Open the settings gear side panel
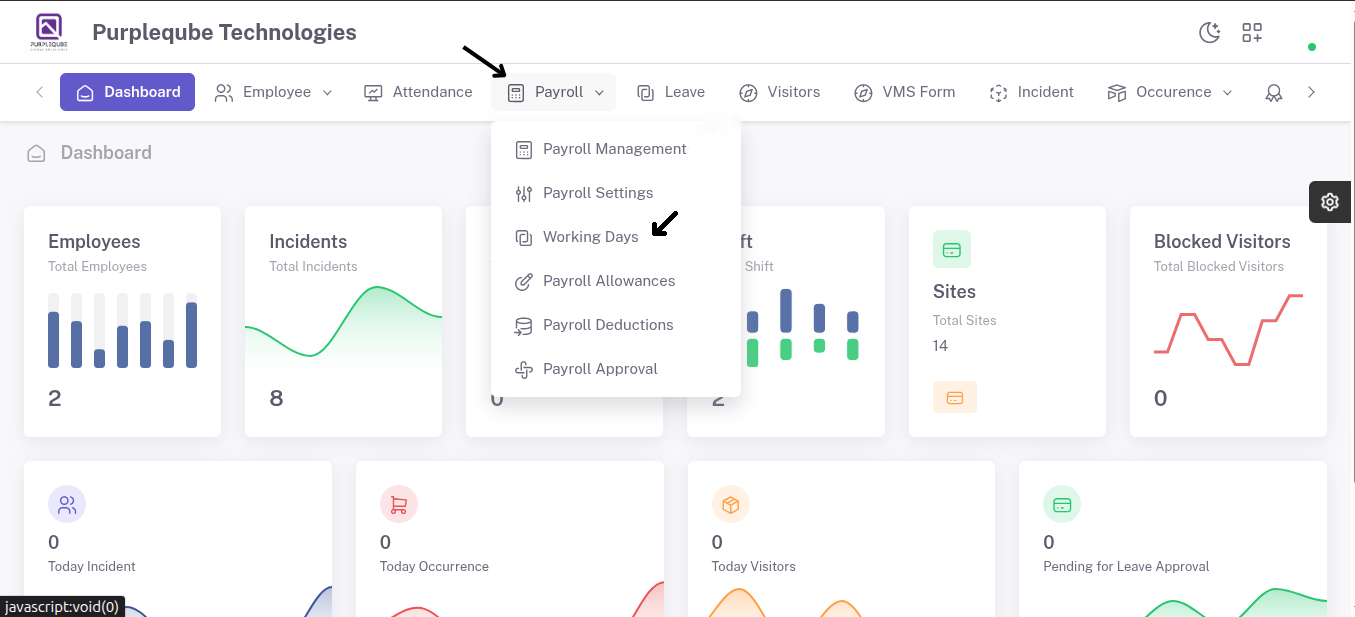Image resolution: width=1355 pixels, height=617 pixels. [x=1330, y=202]
